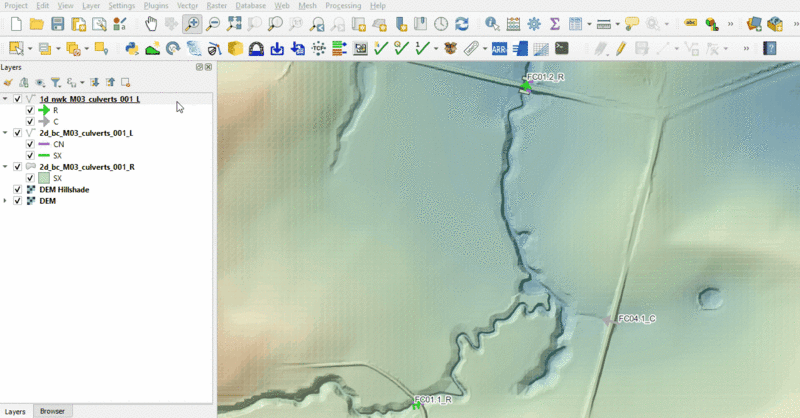Click the Zoom Out magnifier tool
800x418 pixels.
pyautogui.click(x=212, y=23)
